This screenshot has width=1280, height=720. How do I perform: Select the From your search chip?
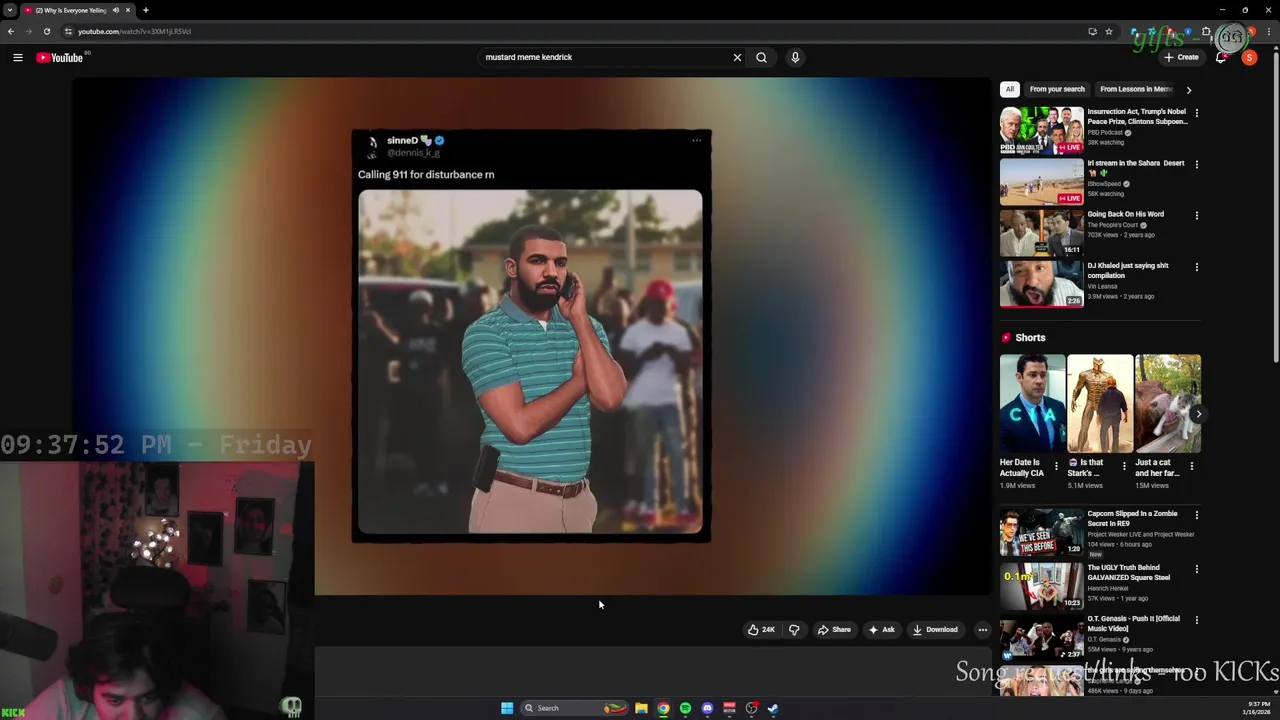click(x=1057, y=89)
